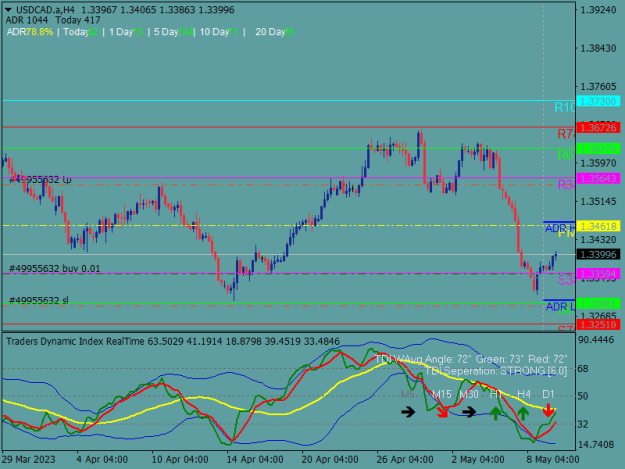Screen dimensions: 625x469
Task: Click the green R6 level label
Action: [566, 155]
